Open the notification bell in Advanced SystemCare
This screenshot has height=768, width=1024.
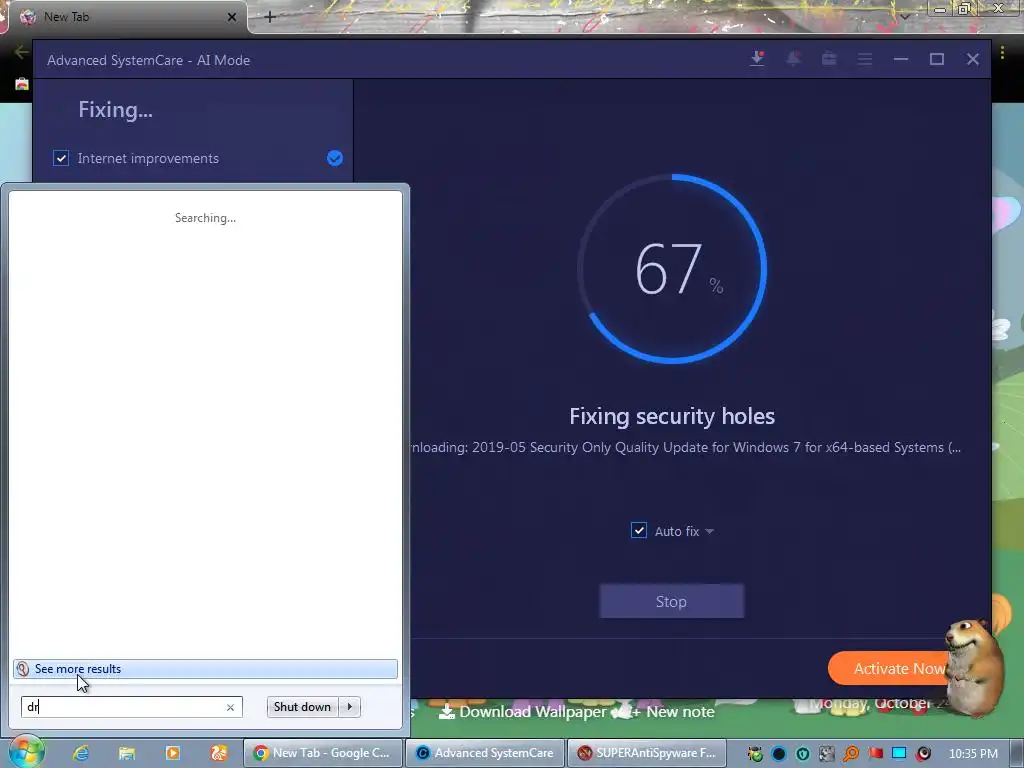coord(793,59)
